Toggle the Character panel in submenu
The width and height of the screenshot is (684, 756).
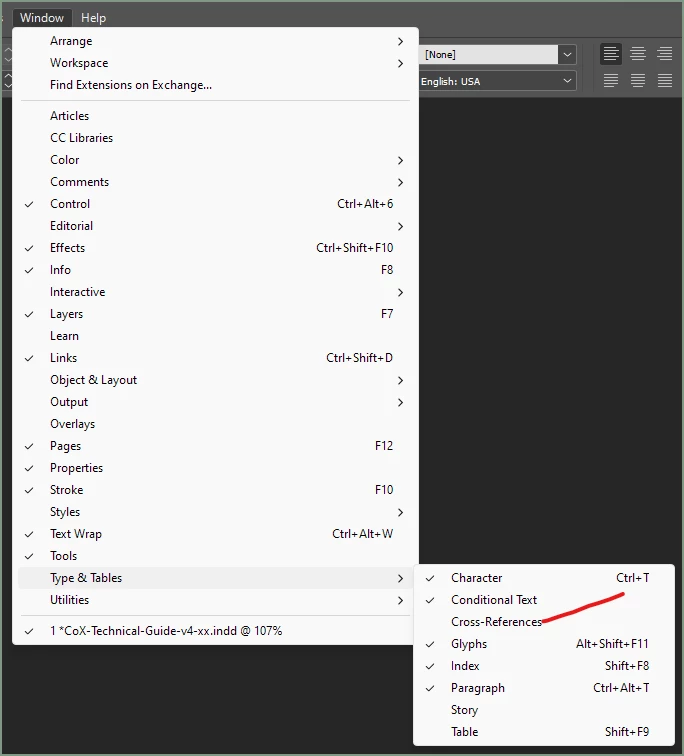point(544,578)
